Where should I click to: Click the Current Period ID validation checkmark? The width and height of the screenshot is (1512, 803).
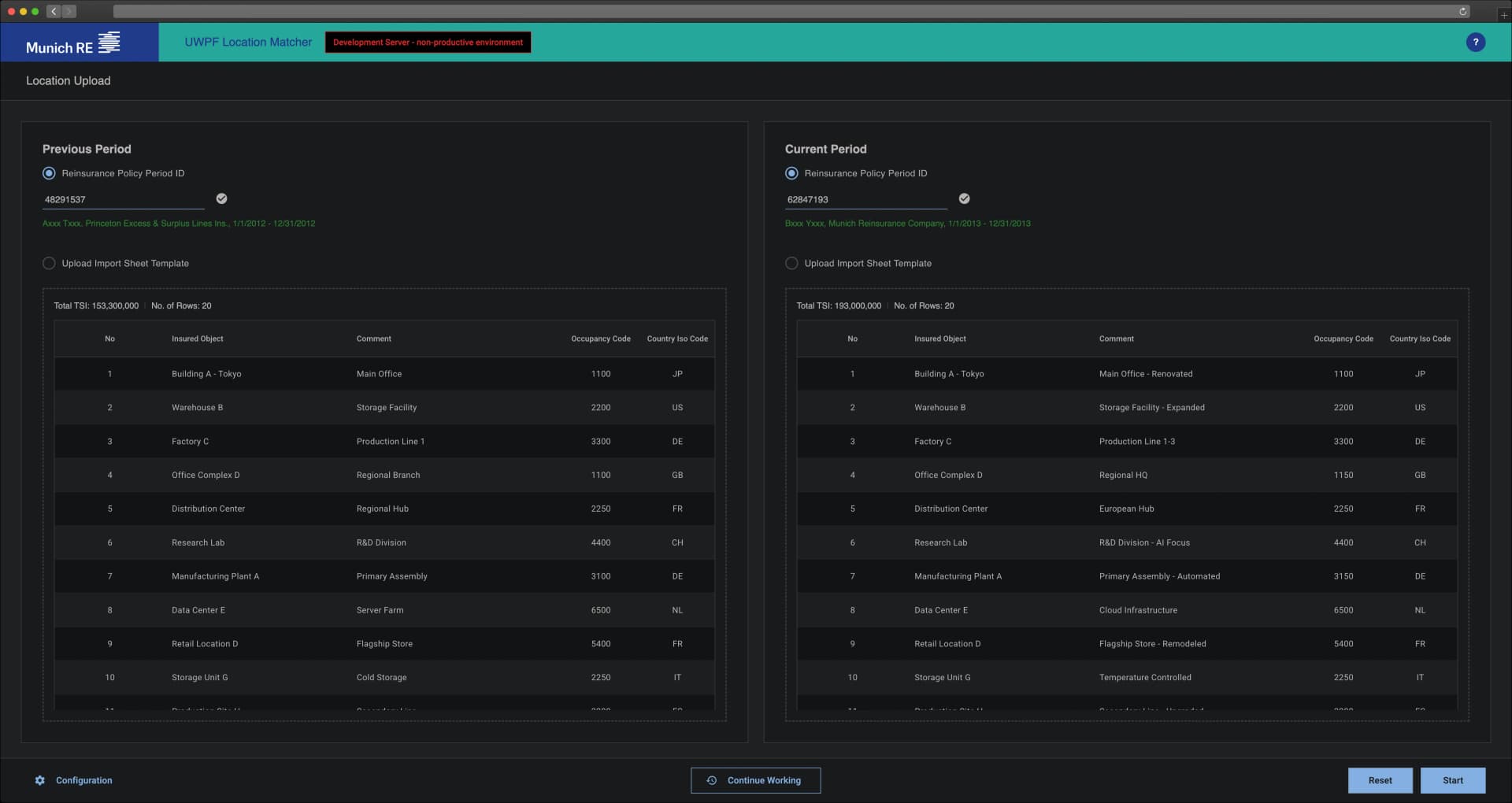click(964, 198)
